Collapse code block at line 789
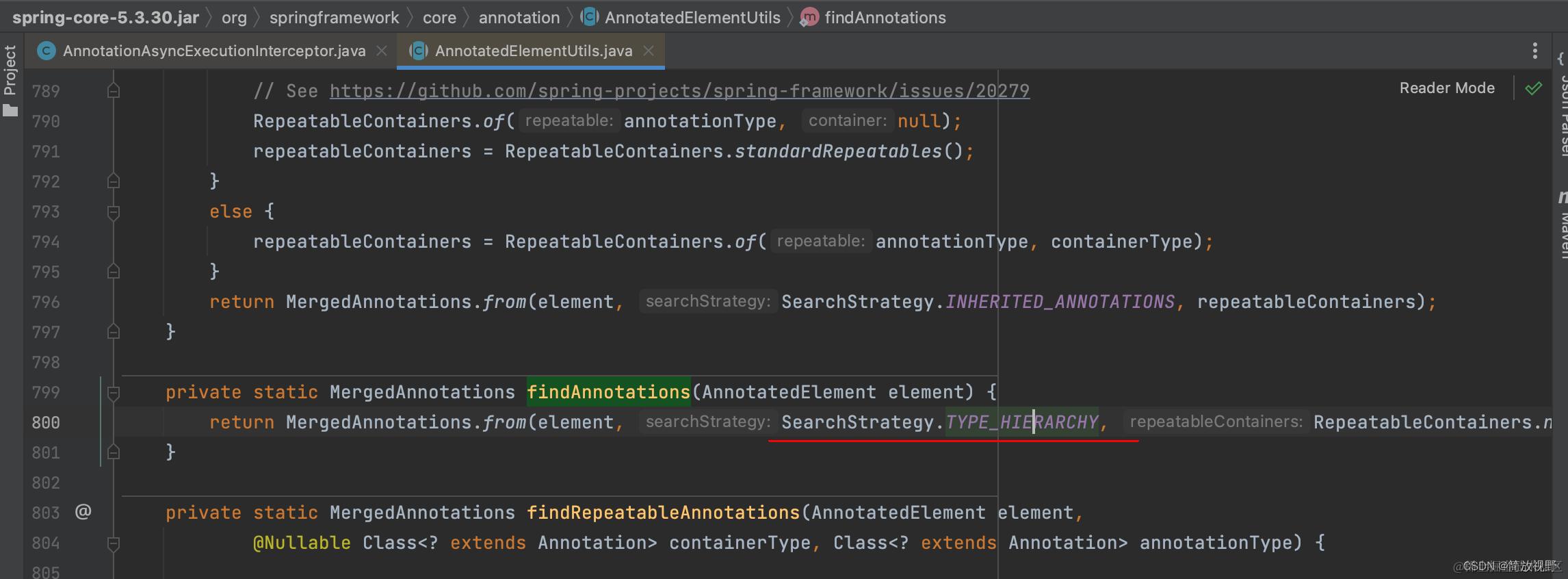 pyautogui.click(x=114, y=90)
